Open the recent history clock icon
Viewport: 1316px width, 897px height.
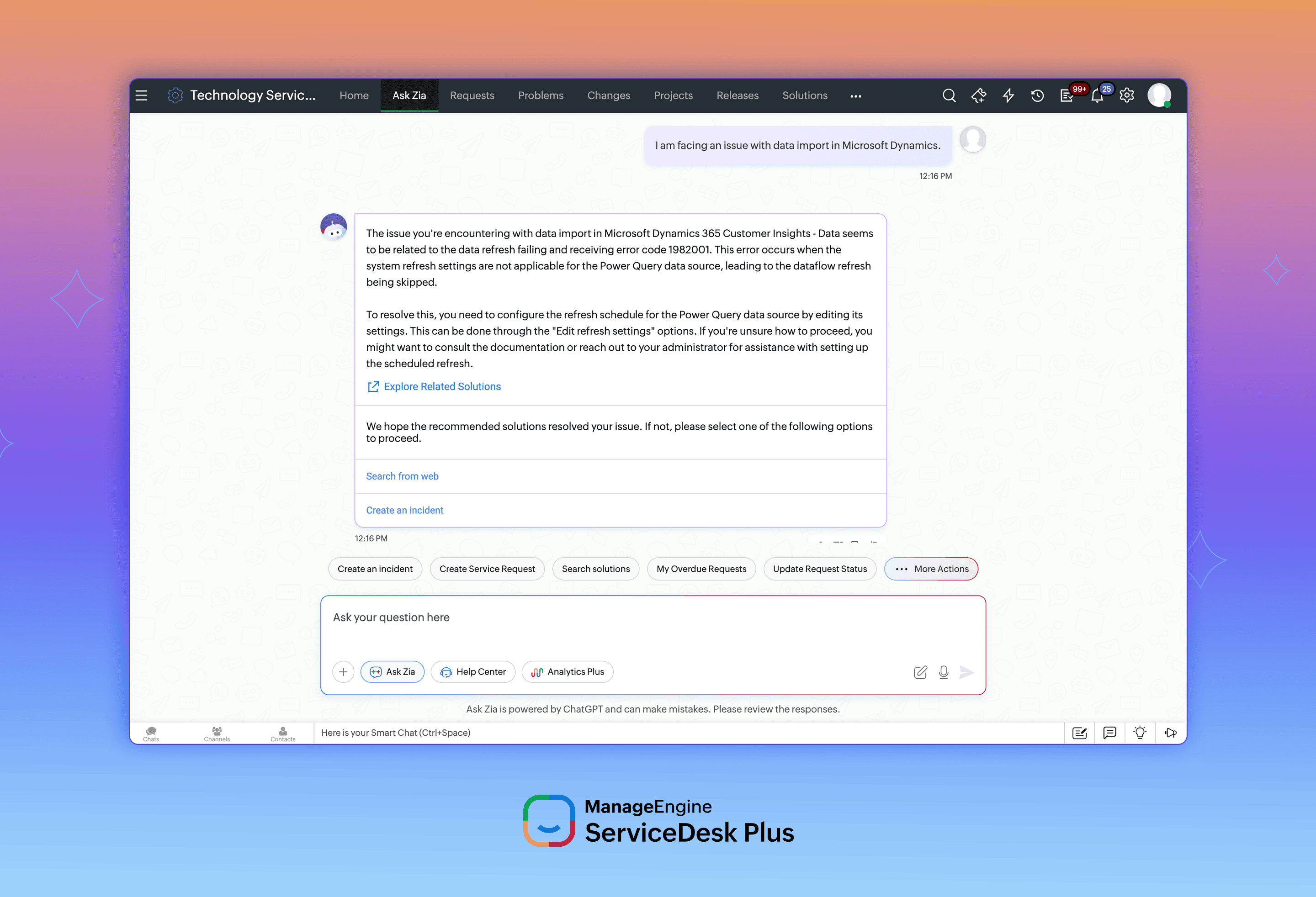point(1037,95)
